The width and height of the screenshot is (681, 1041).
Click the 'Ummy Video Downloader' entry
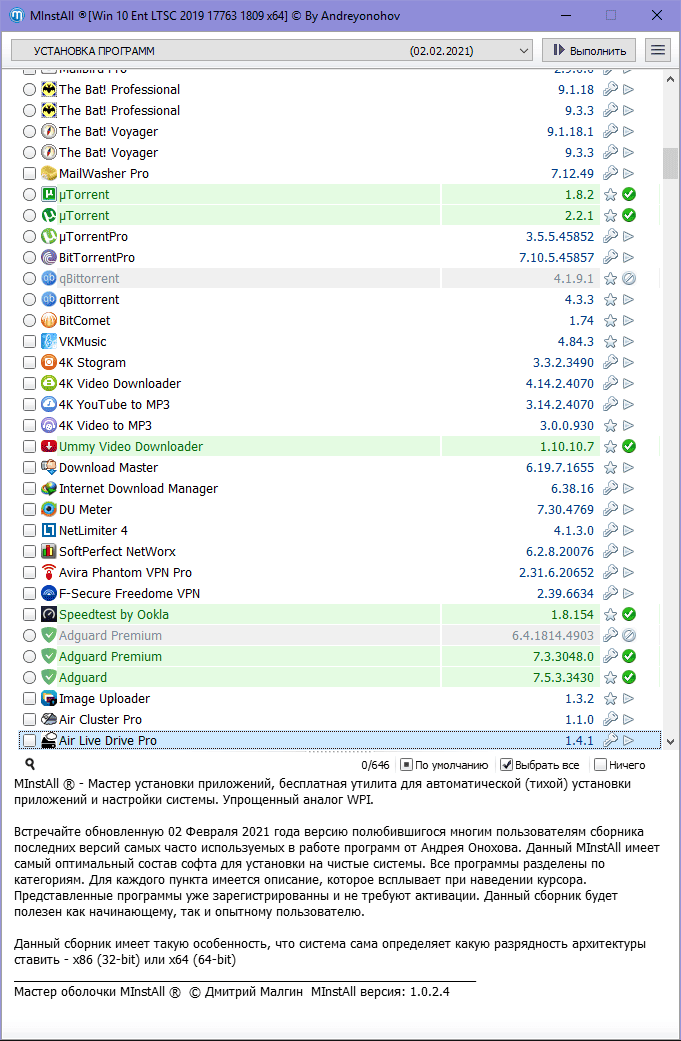(x=131, y=447)
